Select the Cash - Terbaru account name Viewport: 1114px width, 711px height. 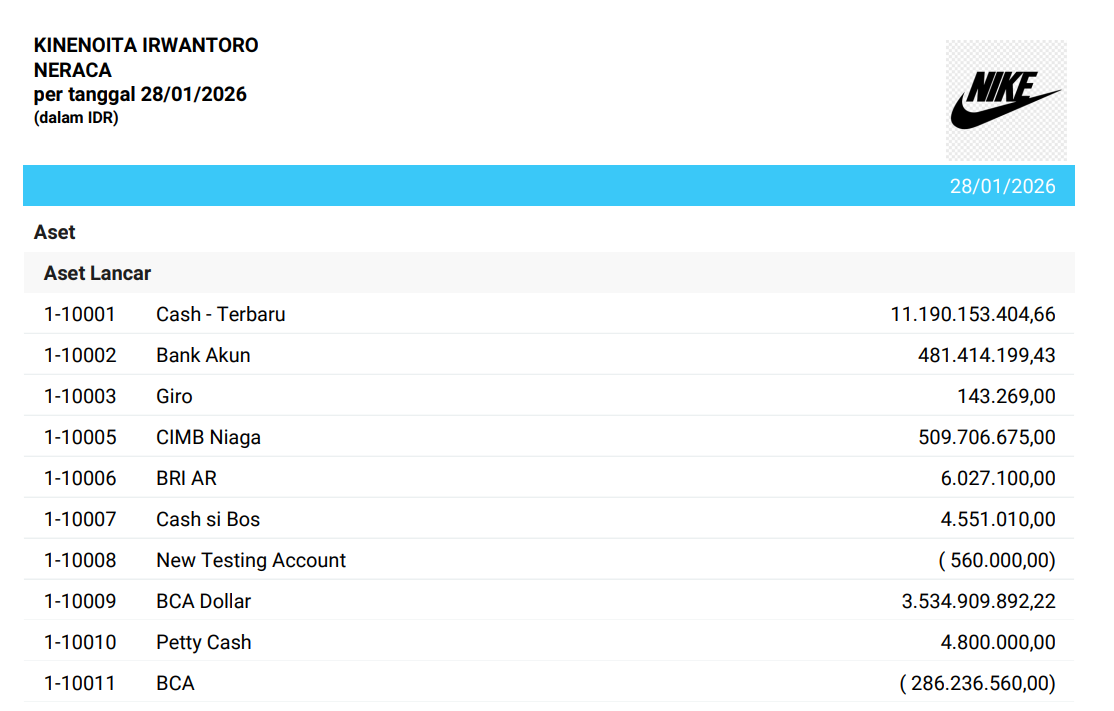coord(220,314)
